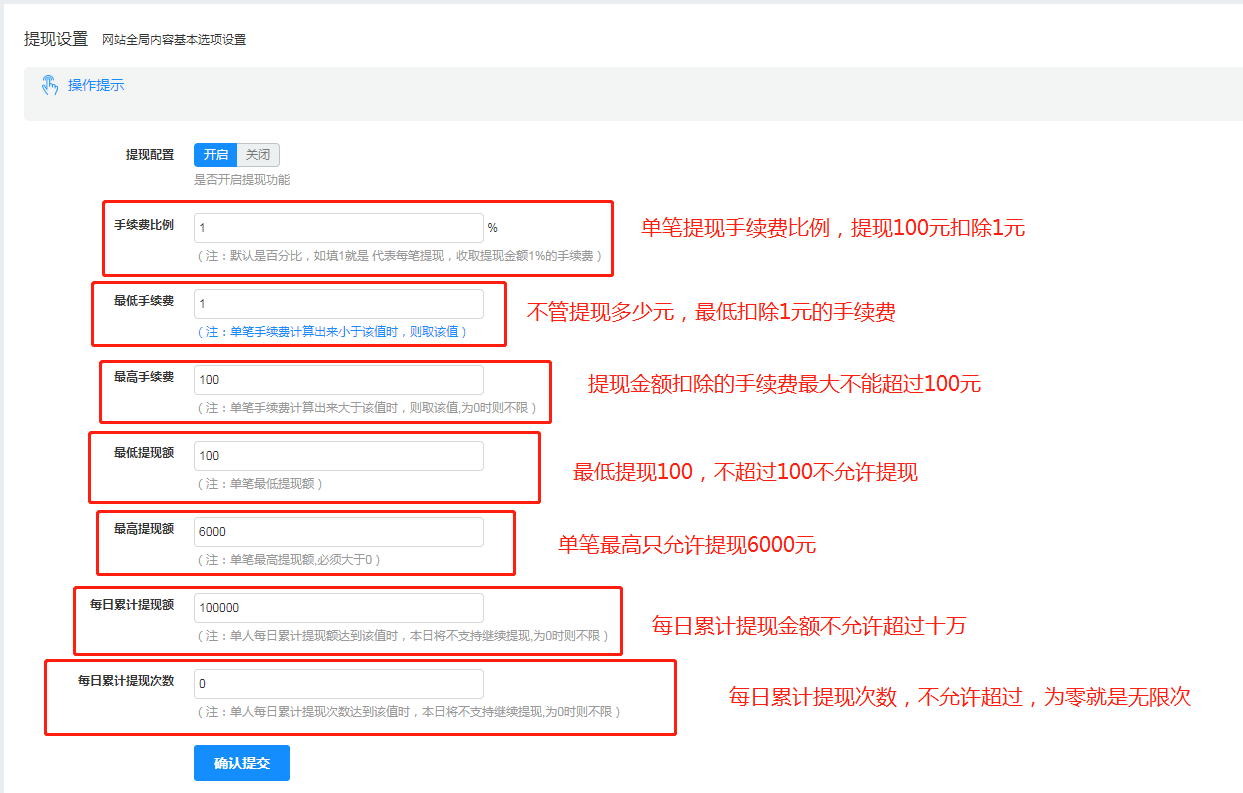Click the 提现配置 field label

click(149, 155)
